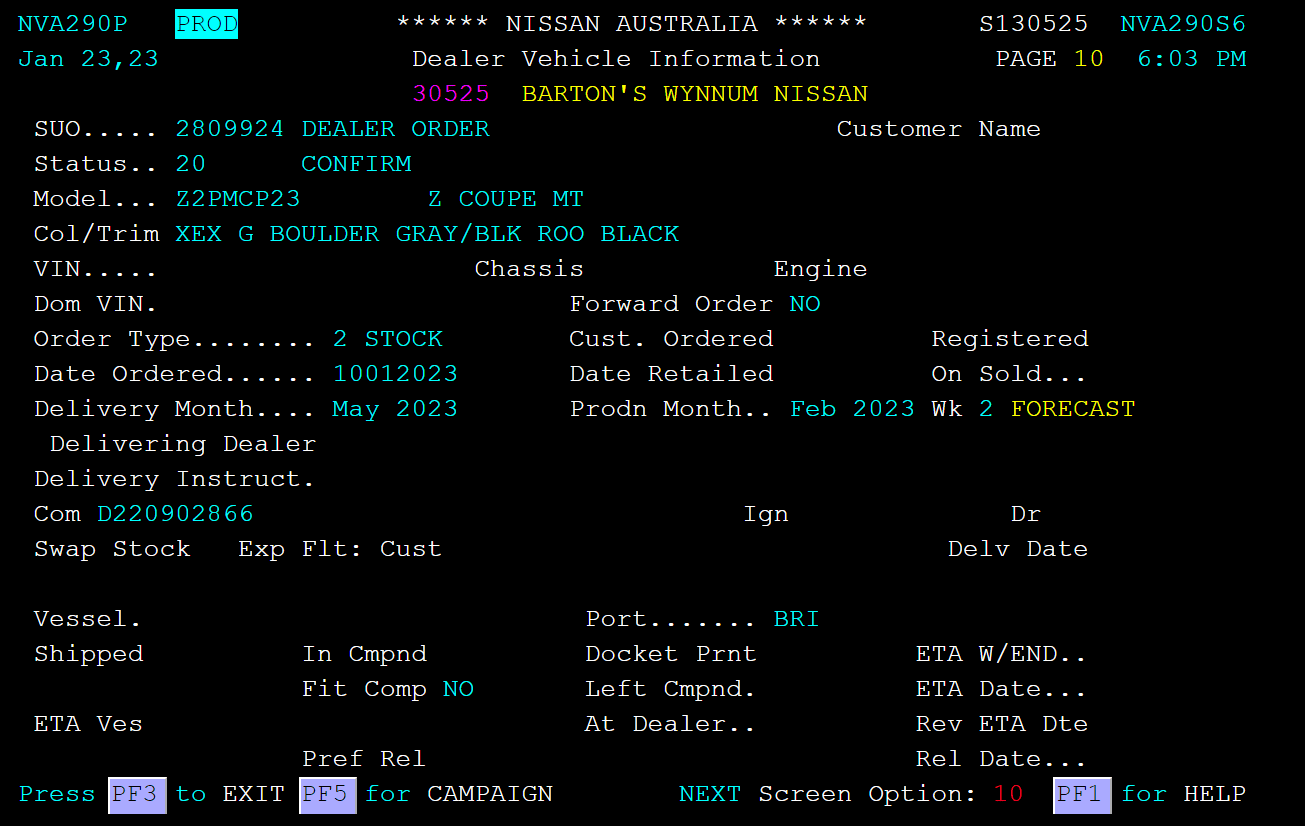Select the Com number D220902866

175,514
